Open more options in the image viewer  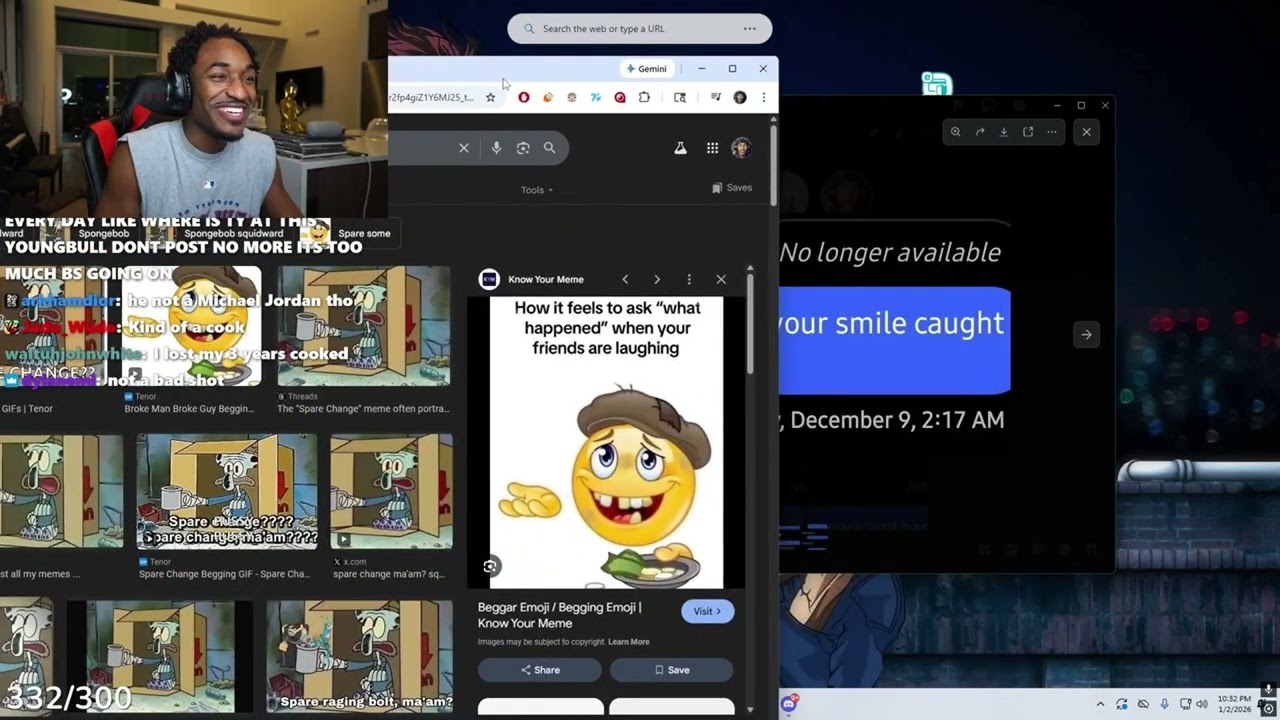click(x=1052, y=132)
